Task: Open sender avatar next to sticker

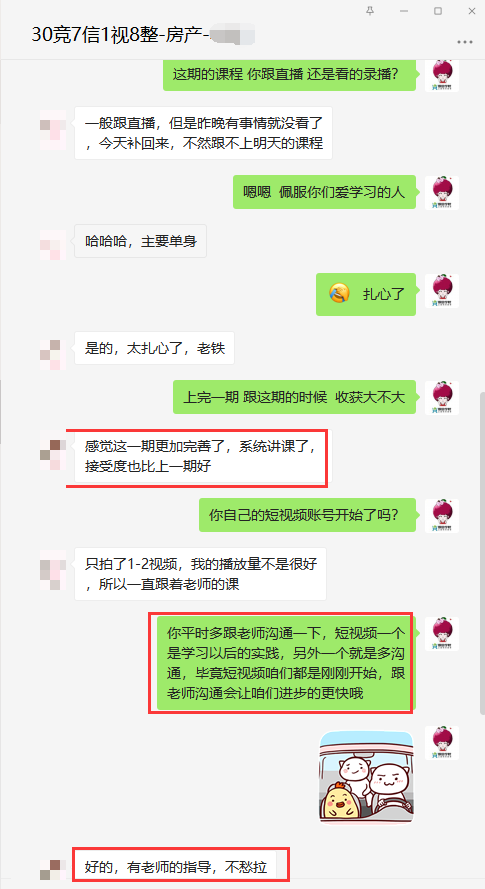Action: [442, 743]
